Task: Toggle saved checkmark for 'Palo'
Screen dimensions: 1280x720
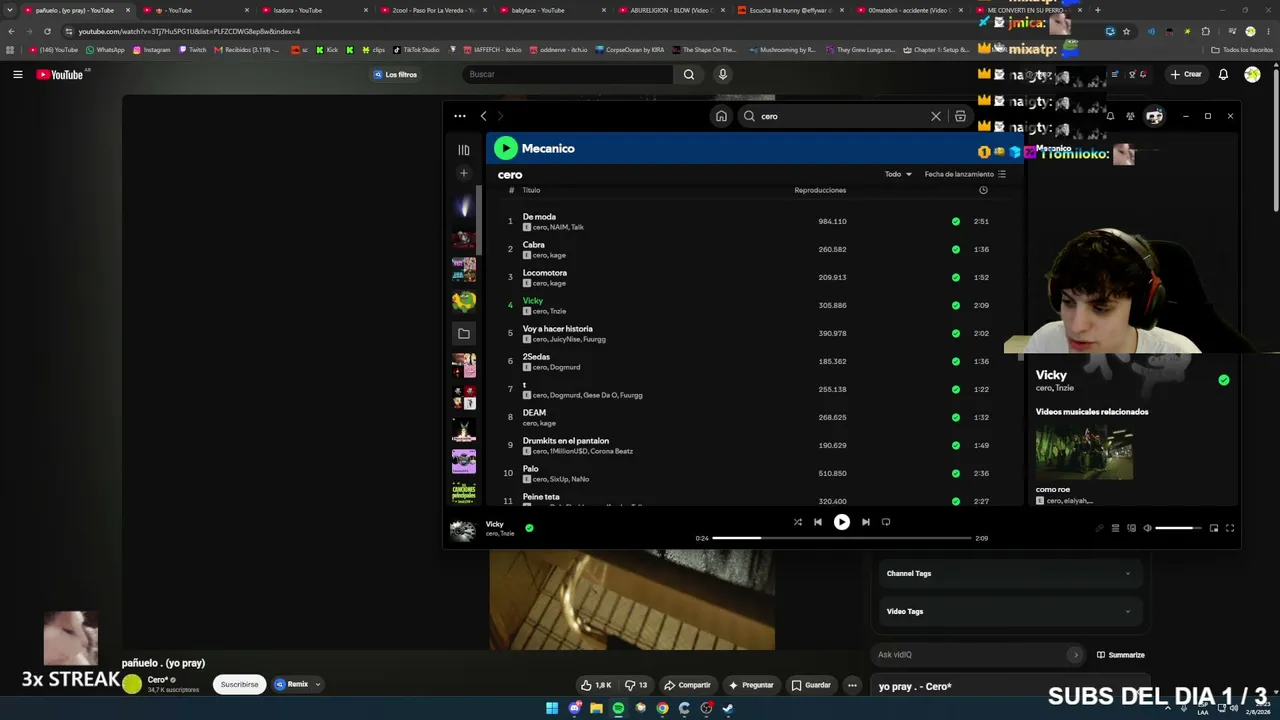Action: (x=956, y=473)
